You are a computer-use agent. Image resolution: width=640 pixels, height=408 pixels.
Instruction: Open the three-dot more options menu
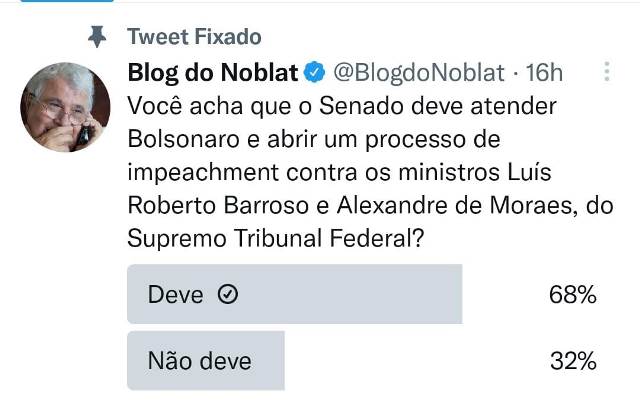click(607, 72)
